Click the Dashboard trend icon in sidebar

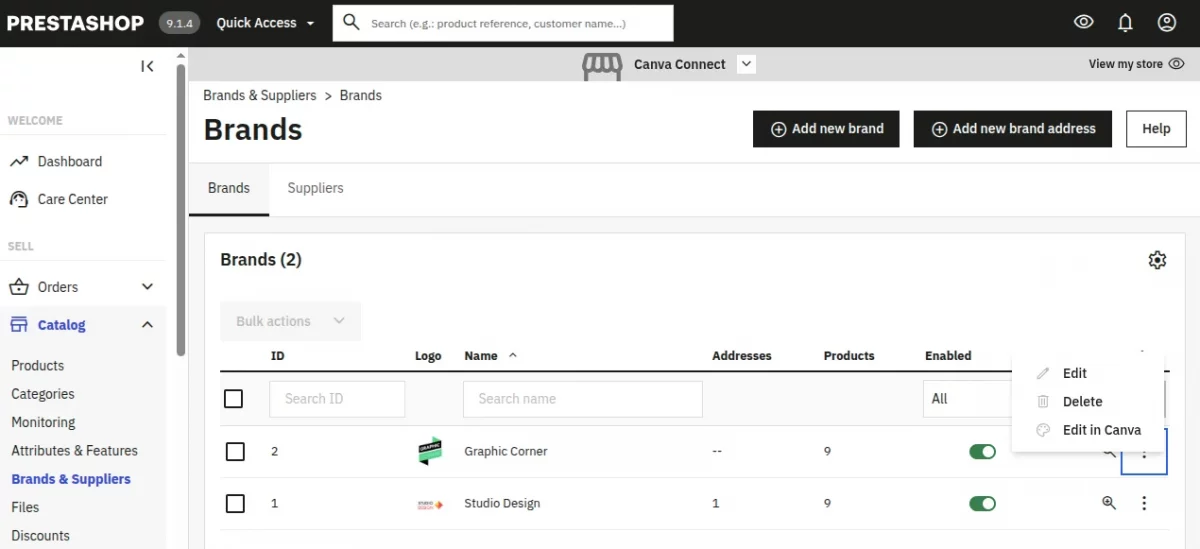[19, 161]
